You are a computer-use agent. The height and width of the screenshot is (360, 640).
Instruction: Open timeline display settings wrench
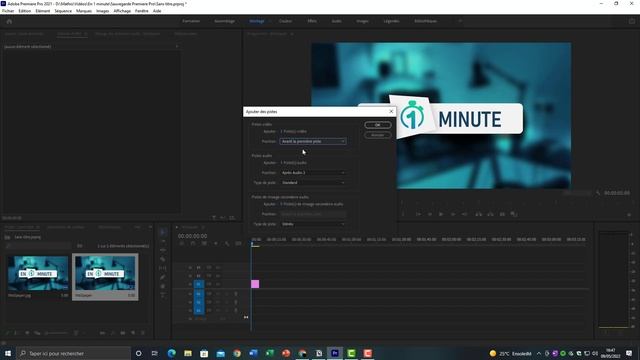(x=227, y=244)
